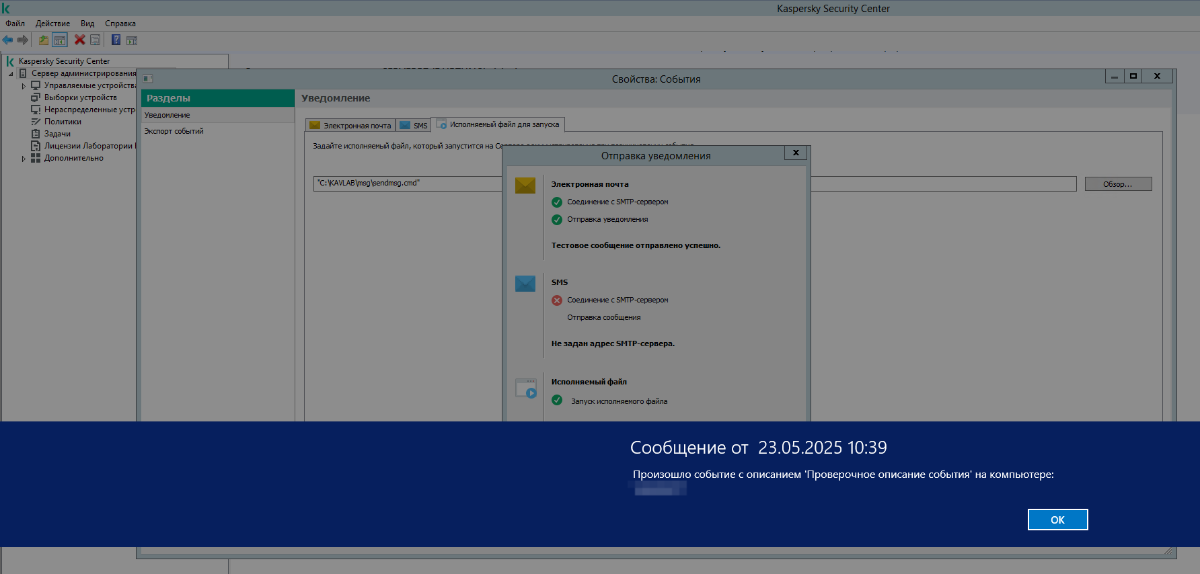Click the Kaspersky logo in title bar
Screen dimensions: 1200x574
[7, 8]
